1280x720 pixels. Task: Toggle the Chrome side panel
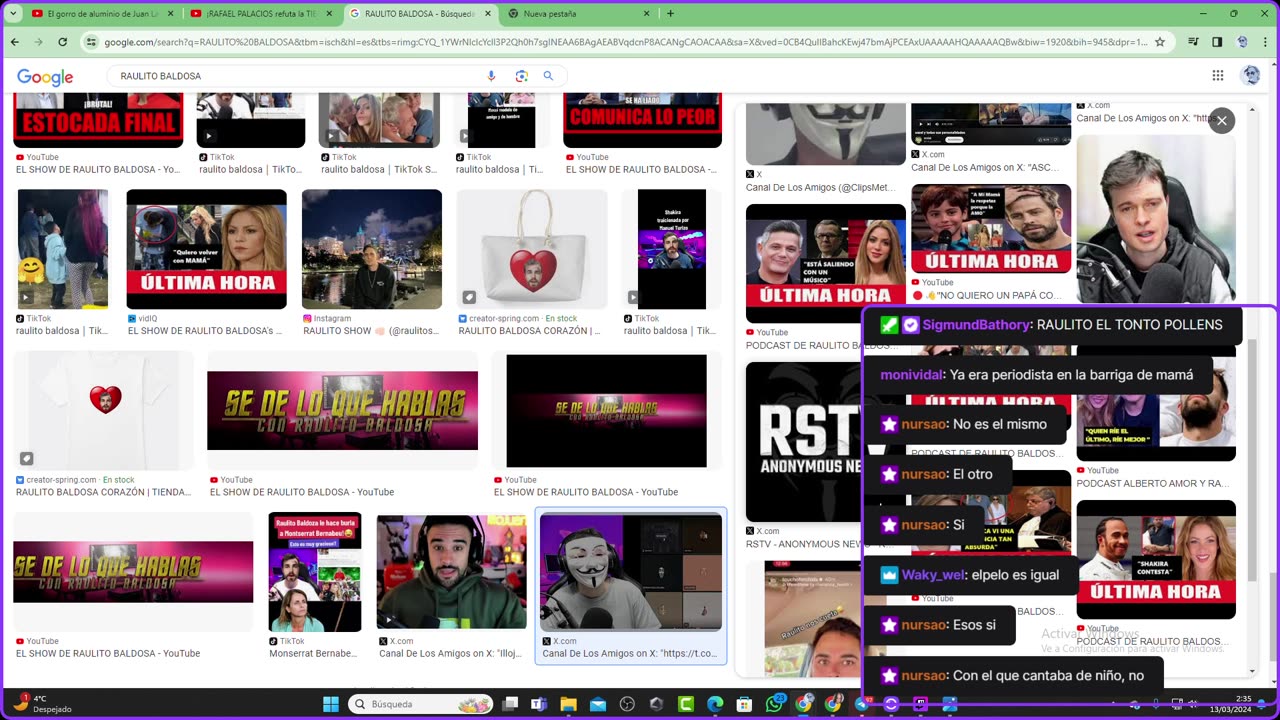coord(1217,42)
